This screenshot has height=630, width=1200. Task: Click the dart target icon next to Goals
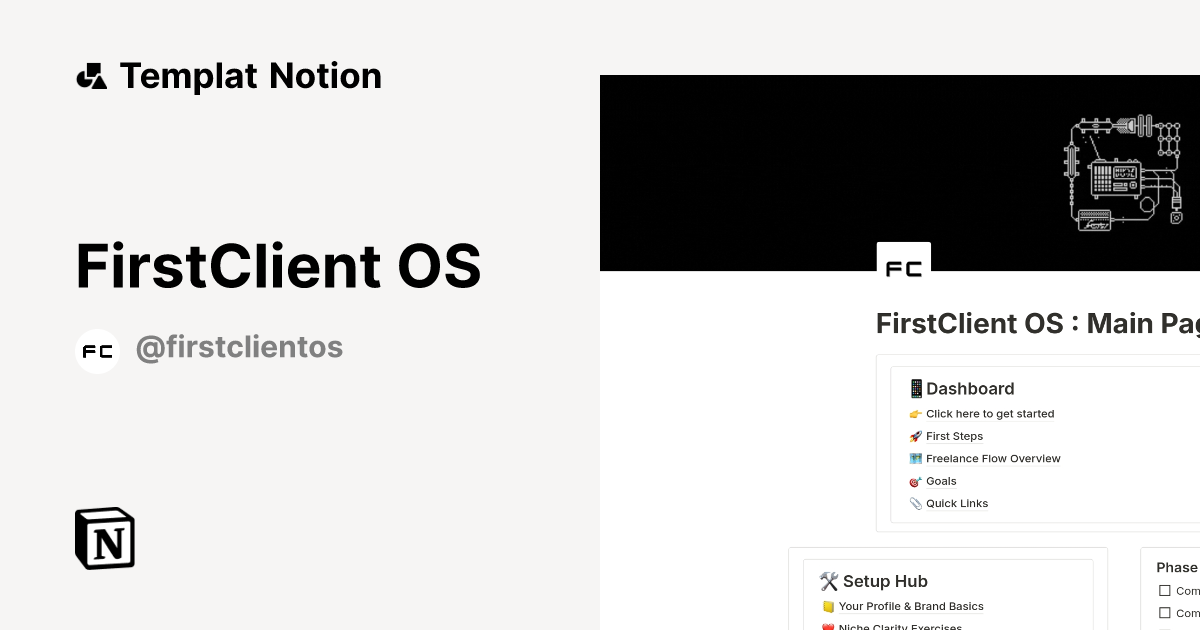(x=915, y=481)
